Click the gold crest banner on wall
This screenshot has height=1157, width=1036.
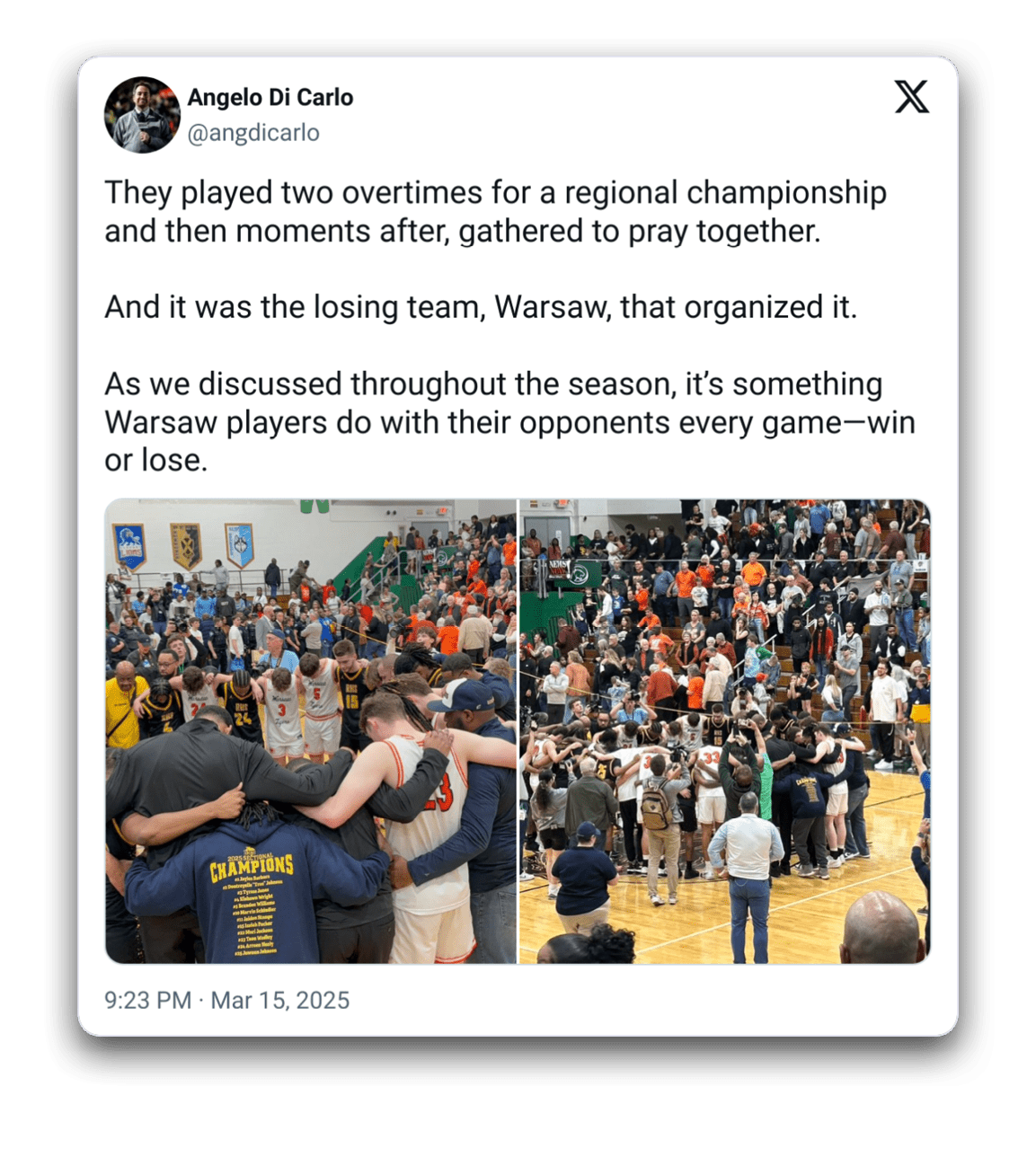point(186,544)
